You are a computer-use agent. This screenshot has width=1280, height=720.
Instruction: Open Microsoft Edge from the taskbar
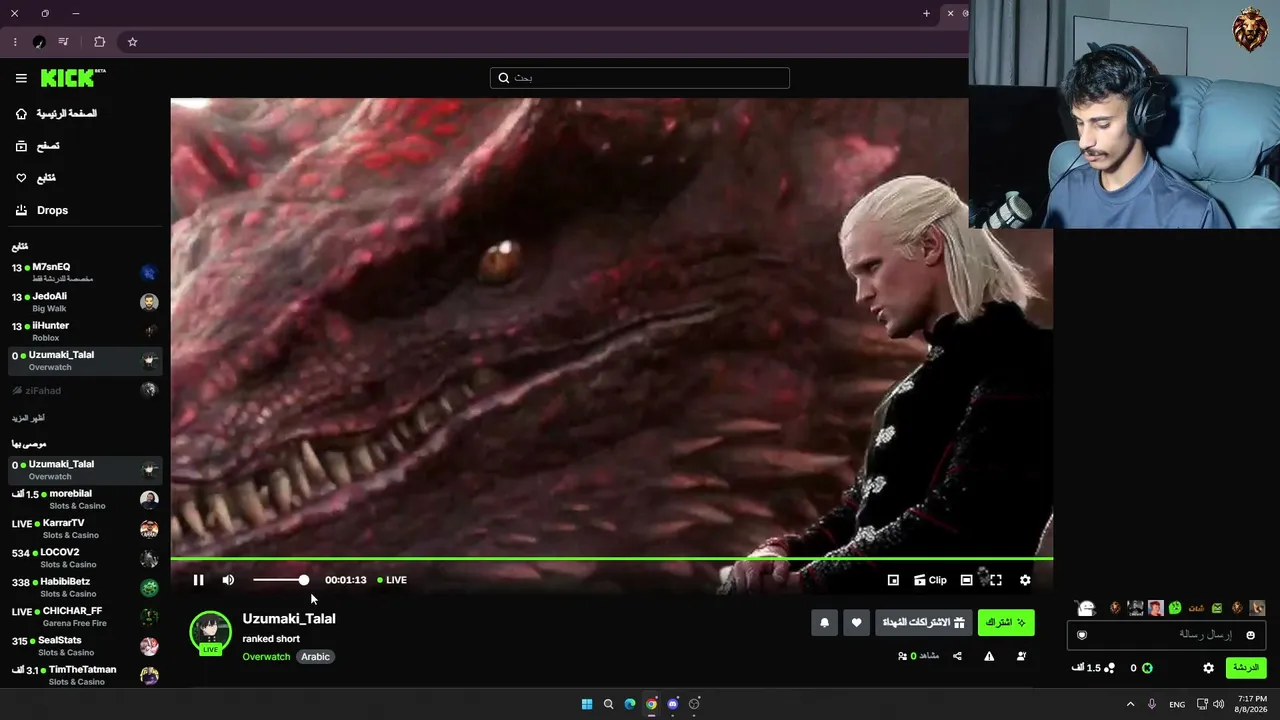point(630,704)
